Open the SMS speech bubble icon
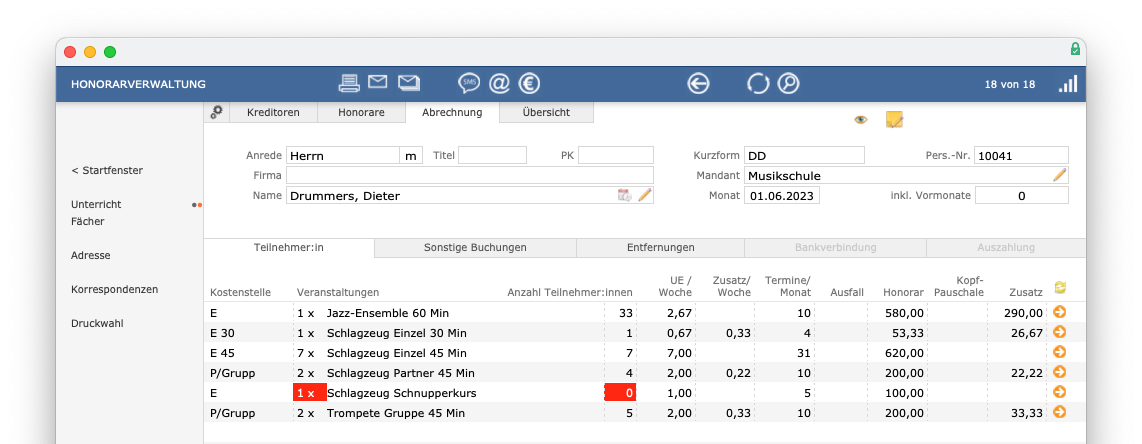The width and height of the screenshot is (1142, 444). (x=469, y=84)
